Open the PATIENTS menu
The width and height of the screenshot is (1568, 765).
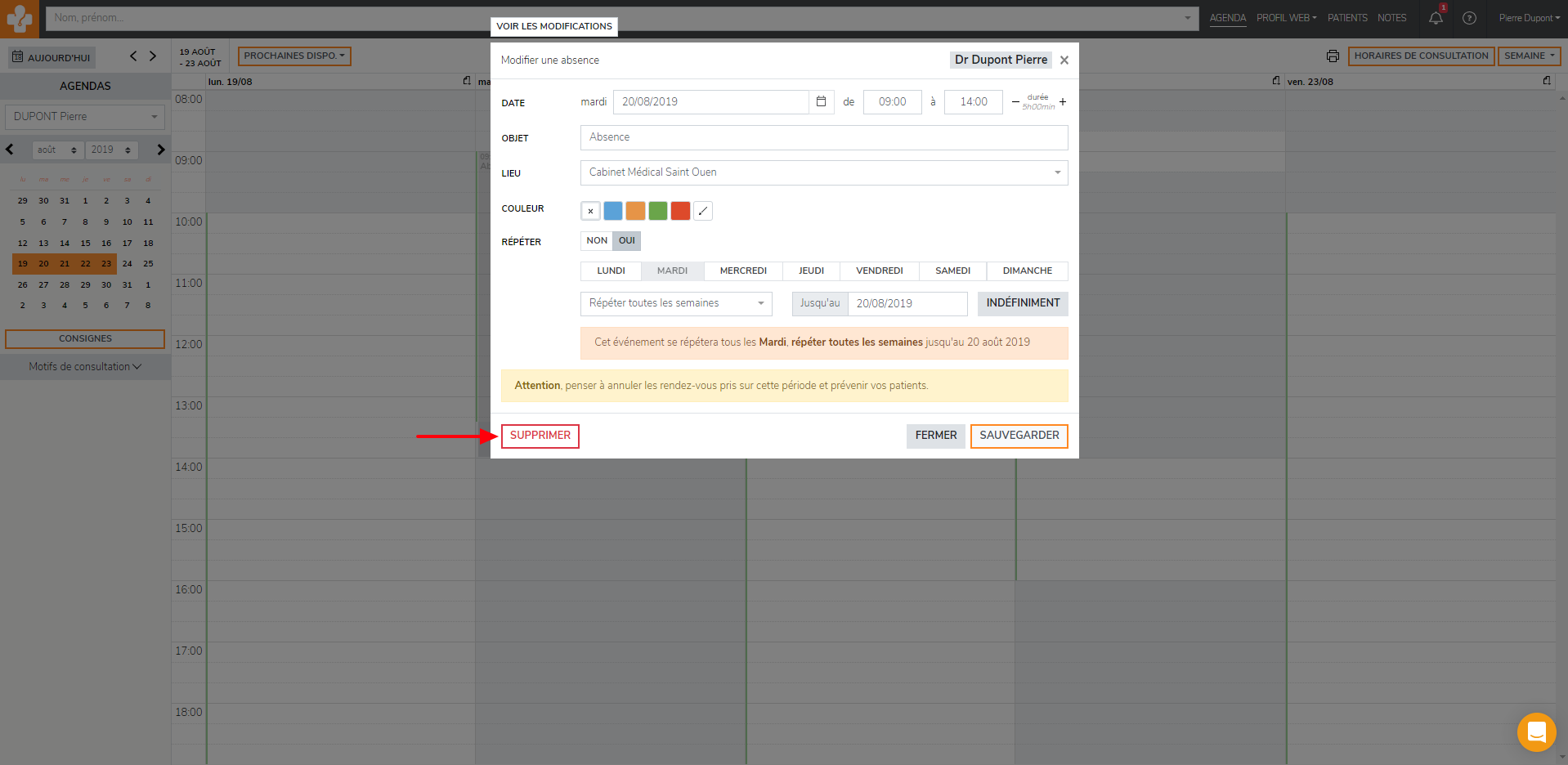coord(1346,18)
